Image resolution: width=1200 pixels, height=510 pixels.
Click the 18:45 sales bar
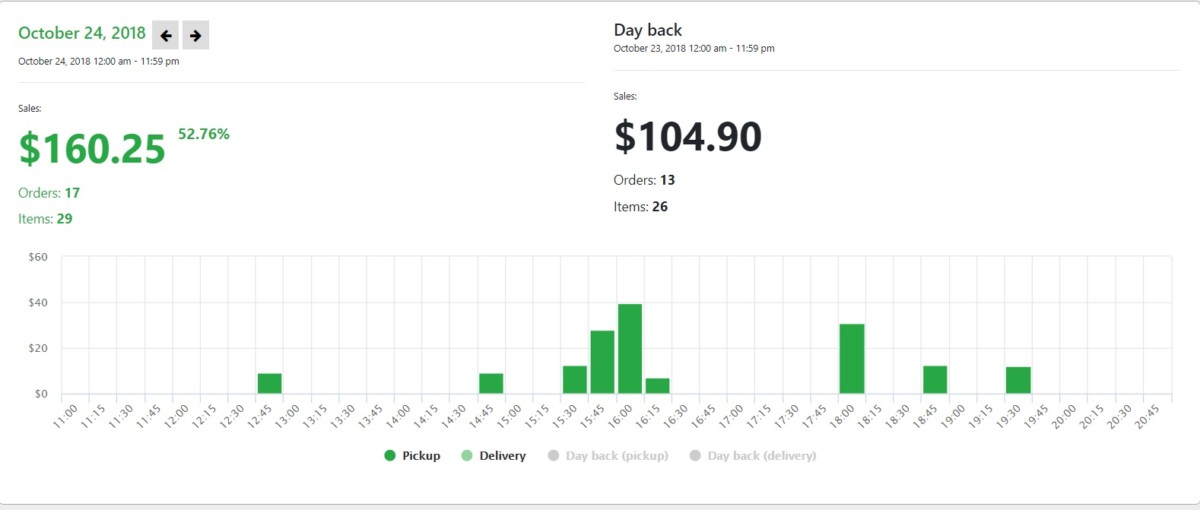pyautogui.click(x=935, y=379)
